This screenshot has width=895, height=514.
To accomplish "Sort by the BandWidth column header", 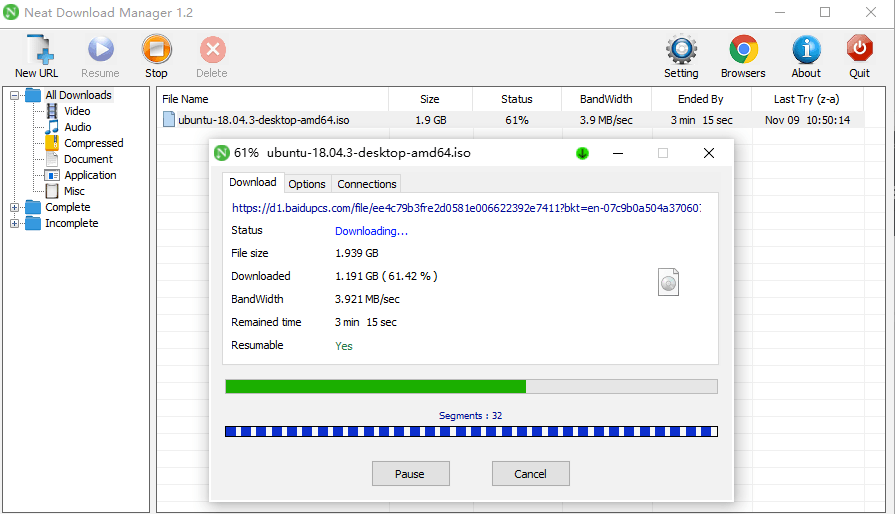I will [x=606, y=99].
